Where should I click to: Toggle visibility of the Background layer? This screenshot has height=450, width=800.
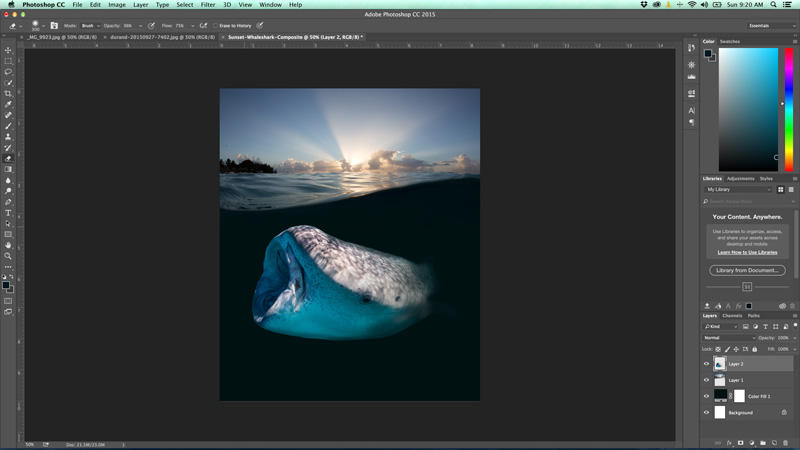(x=706, y=412)
